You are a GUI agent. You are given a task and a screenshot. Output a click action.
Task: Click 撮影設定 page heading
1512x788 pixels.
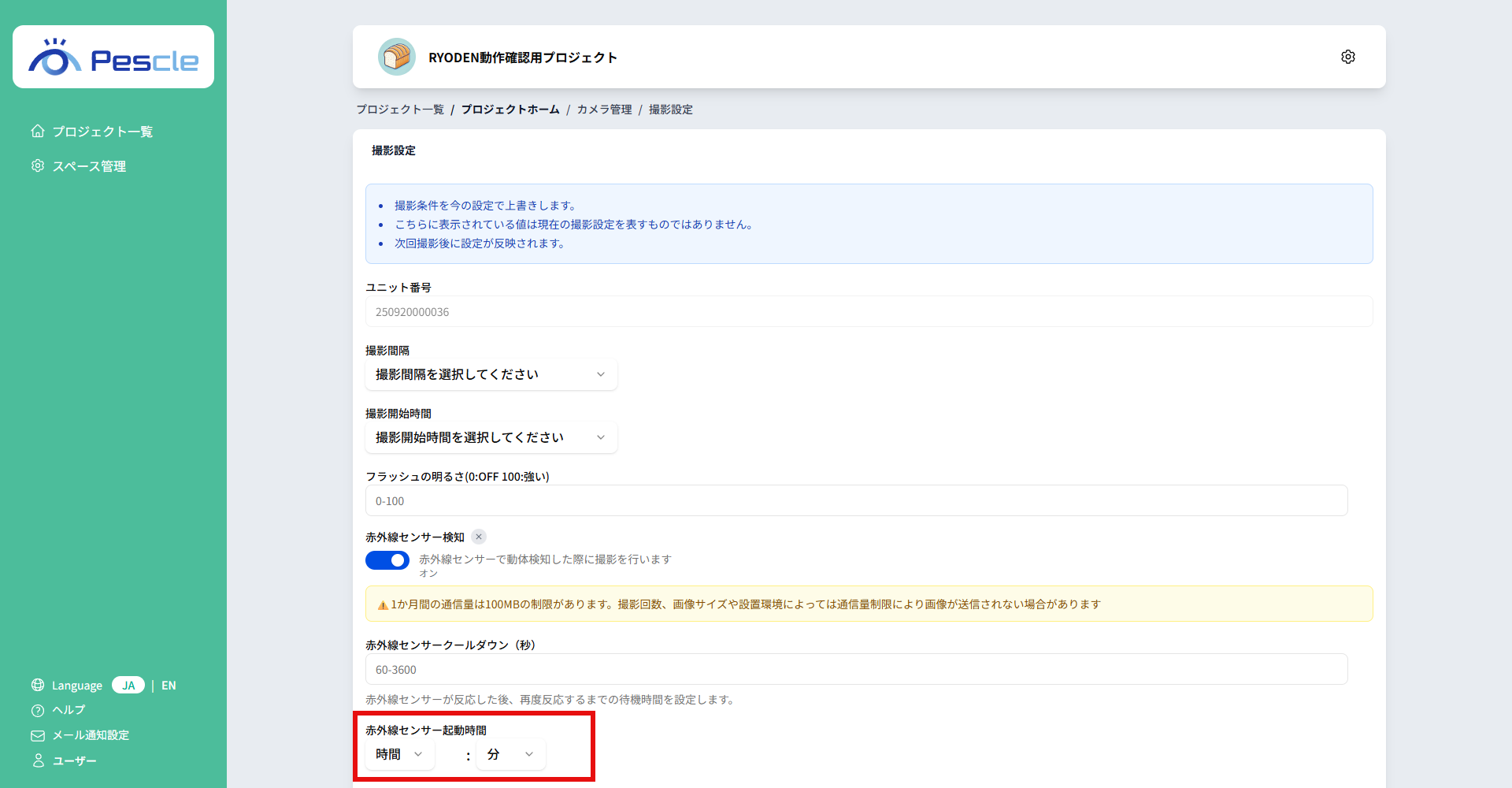(394, 151)
